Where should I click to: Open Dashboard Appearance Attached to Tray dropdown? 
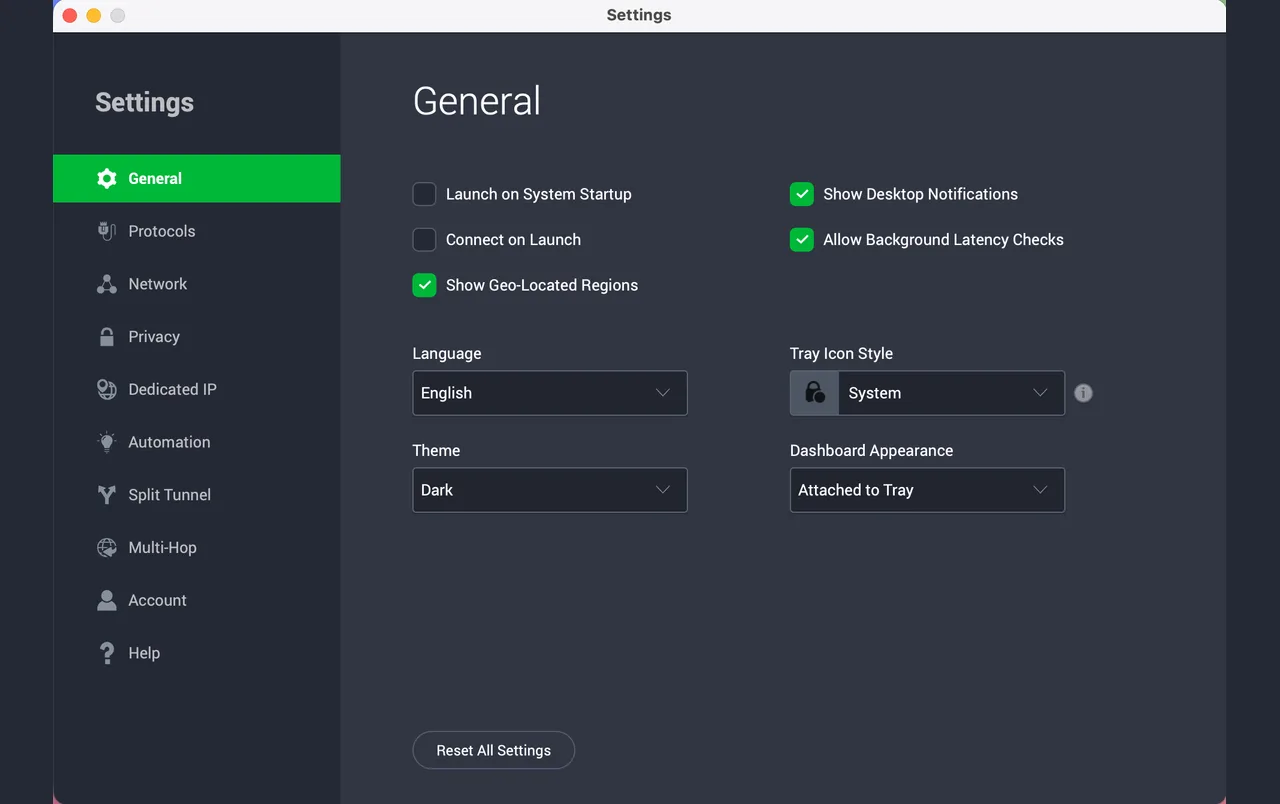click(x=927, y=490)
